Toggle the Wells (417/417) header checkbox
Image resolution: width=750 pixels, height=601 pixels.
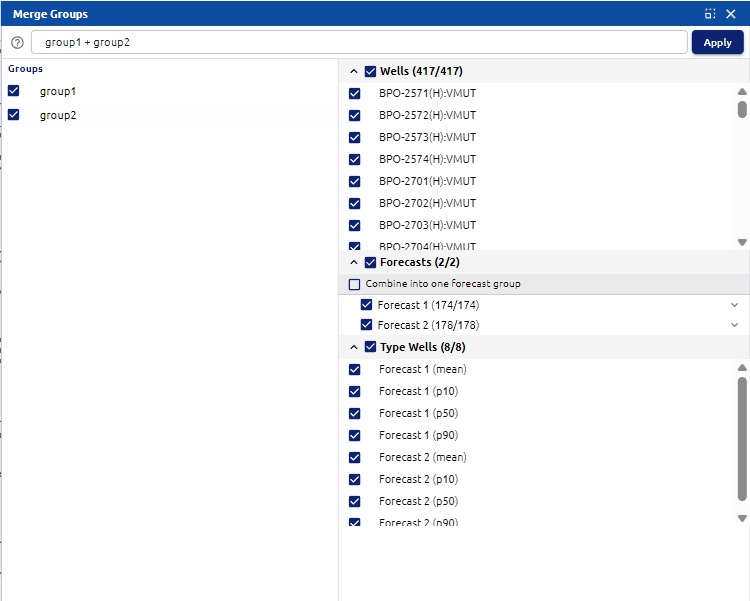click(370, 71)
